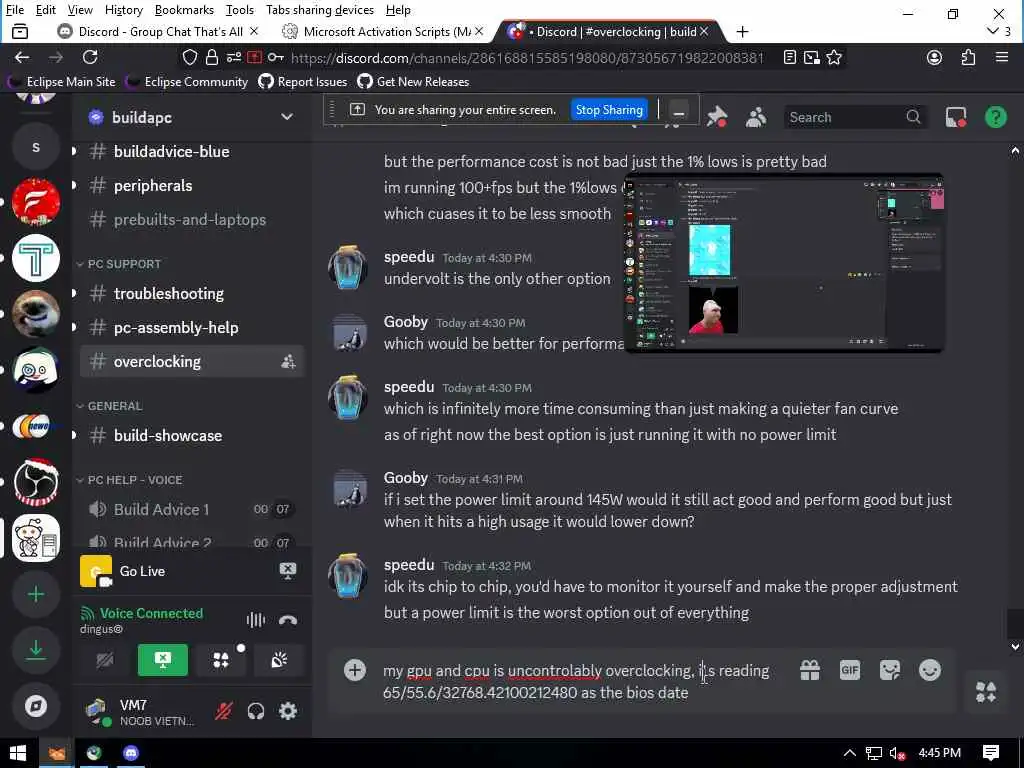Toggle reader view in address bar
The width and height of the screenshot is (1024, 768).
point(790,57)
